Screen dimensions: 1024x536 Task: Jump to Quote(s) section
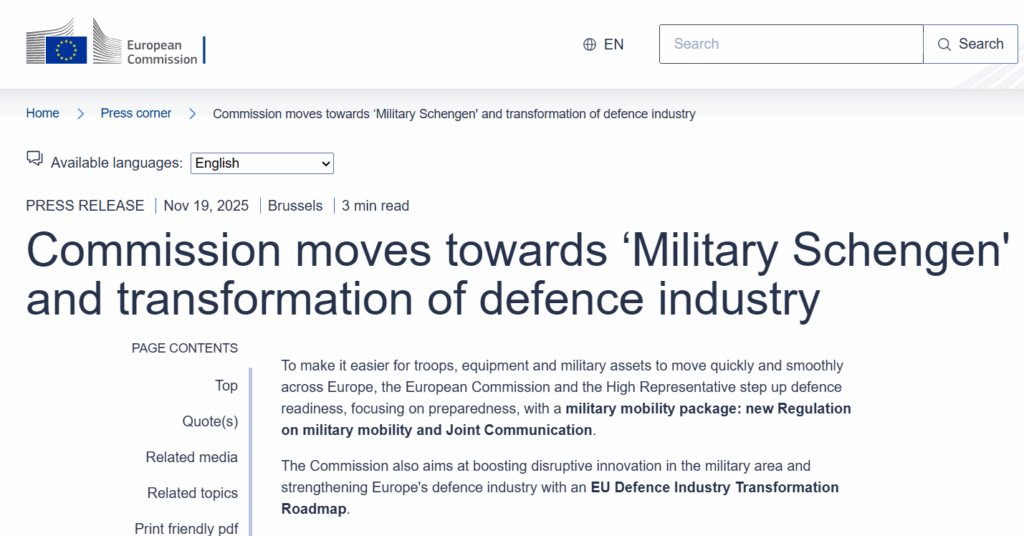210,422
